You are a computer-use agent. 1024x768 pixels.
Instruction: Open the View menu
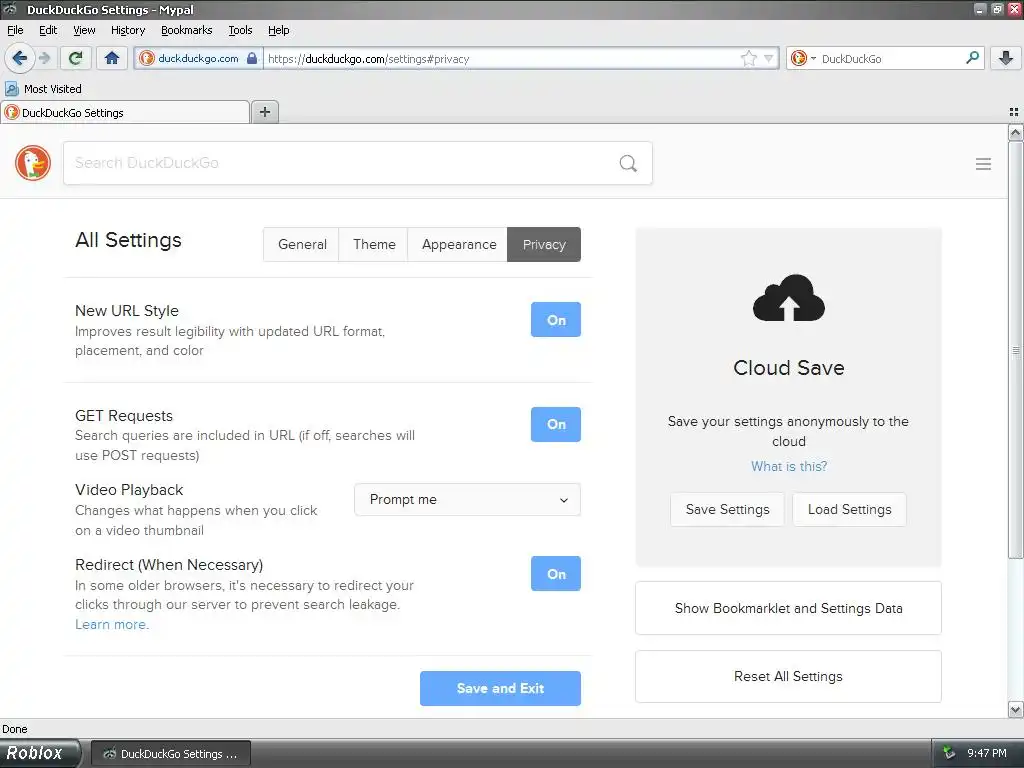(x=84, y=30)
